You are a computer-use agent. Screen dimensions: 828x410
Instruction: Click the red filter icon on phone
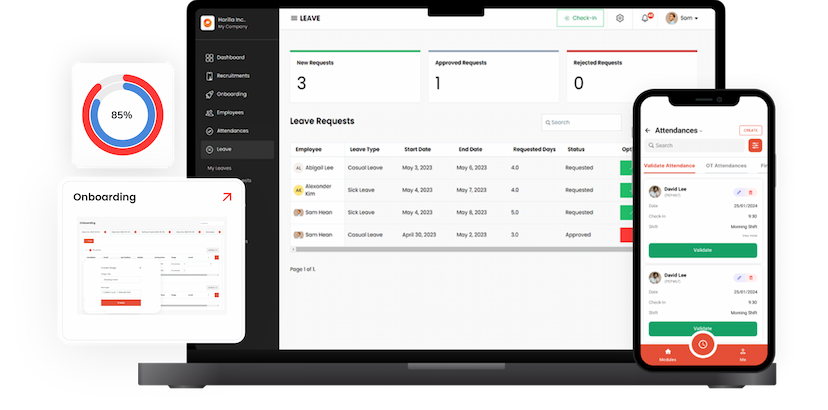tap(755, 145)
